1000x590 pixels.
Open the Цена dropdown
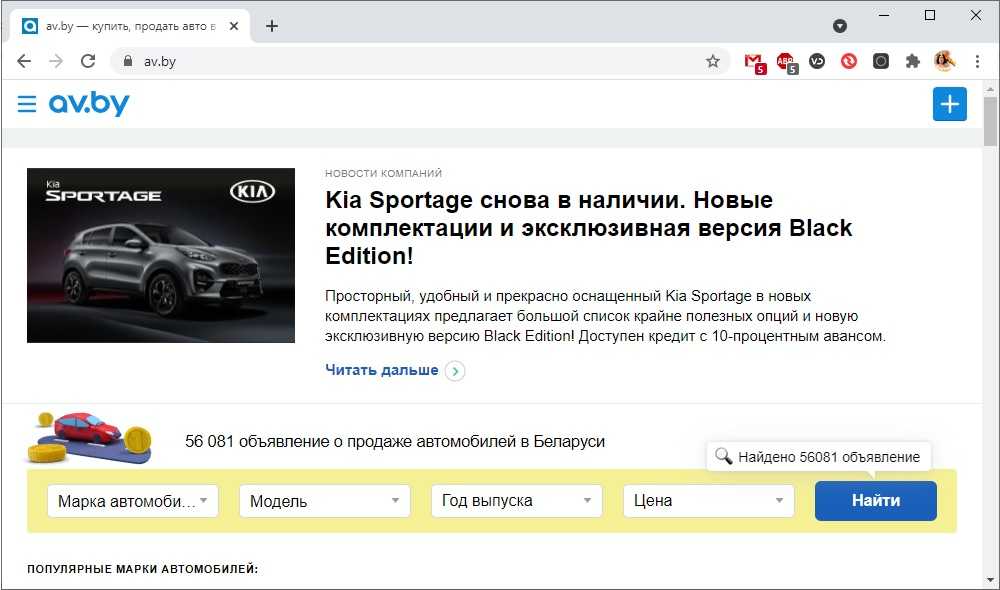708,501
